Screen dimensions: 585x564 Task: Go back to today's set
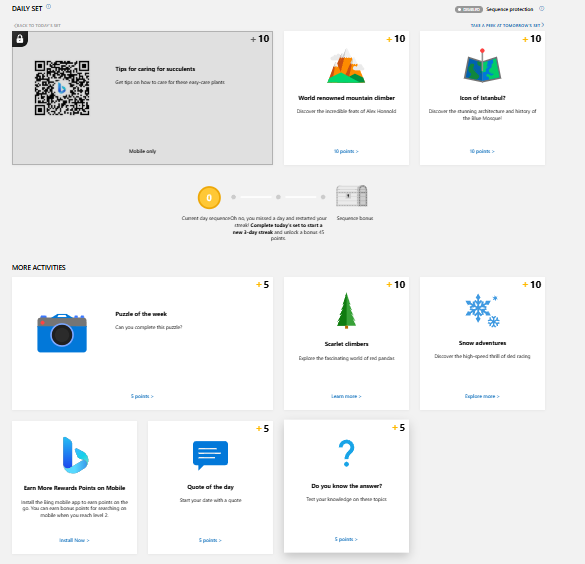click(x=37, y=25)
